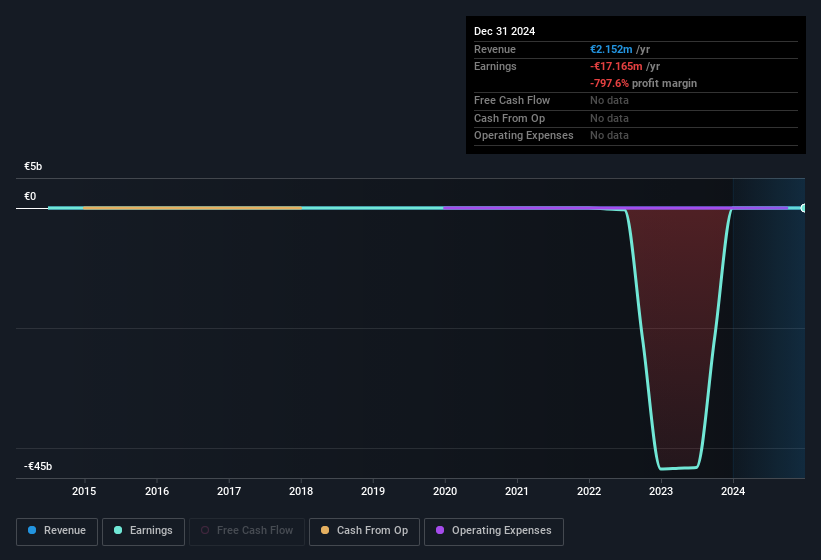Click the Dec 31 2024 tooltip date
Image resolution: width=821 pixels, height=560 pixels.
[x=504, y=31]
